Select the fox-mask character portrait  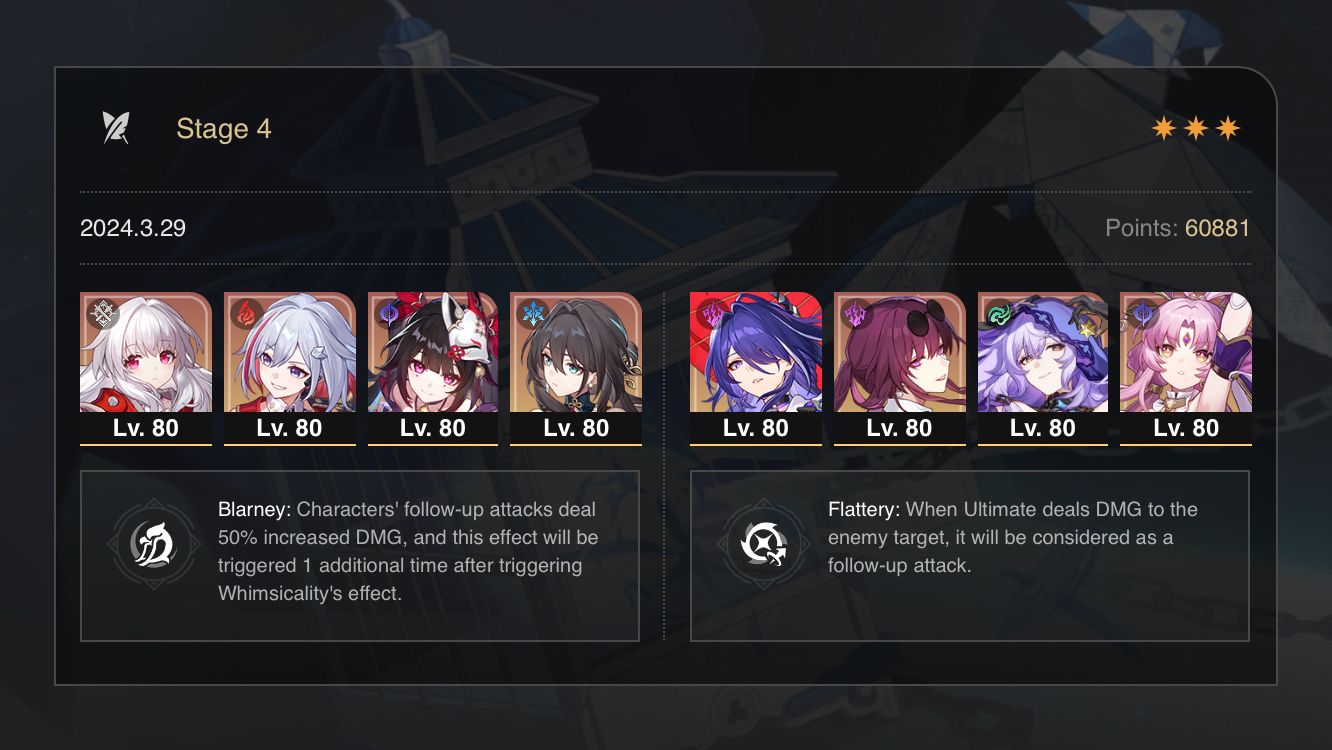tap(433, 352)
